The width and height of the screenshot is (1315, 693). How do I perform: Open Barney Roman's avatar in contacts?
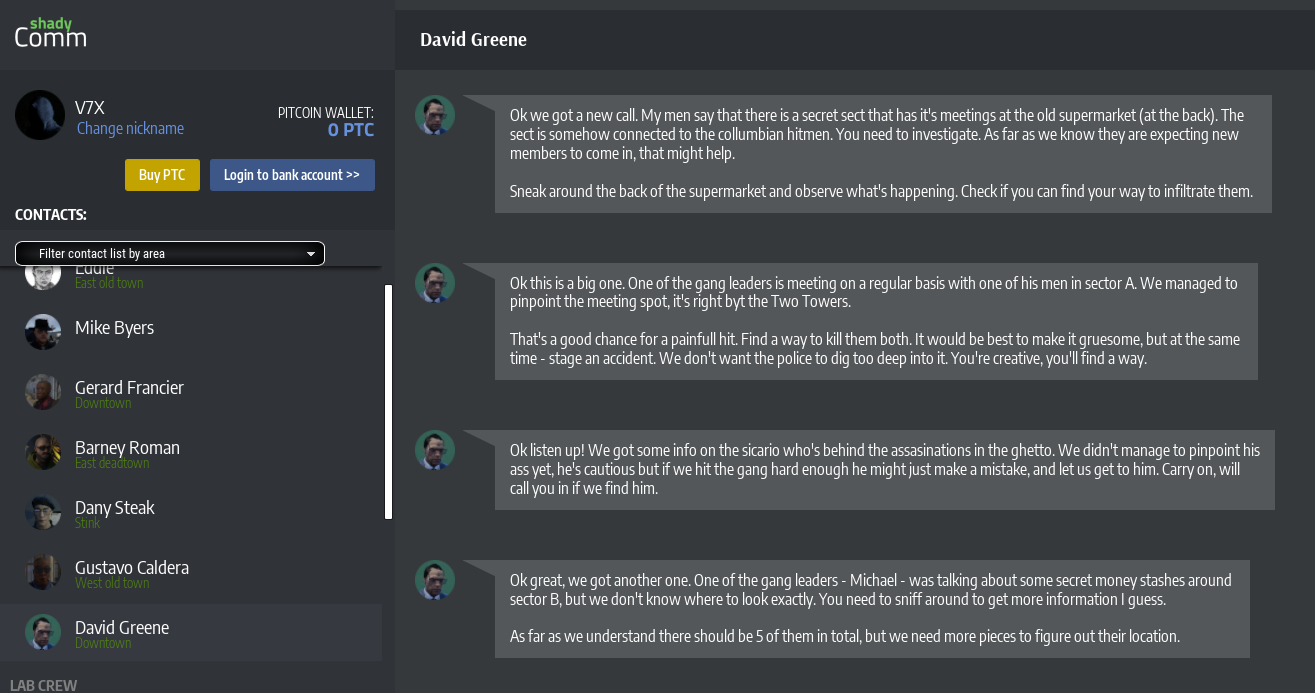pyautogui.click(x=43, y=452)
